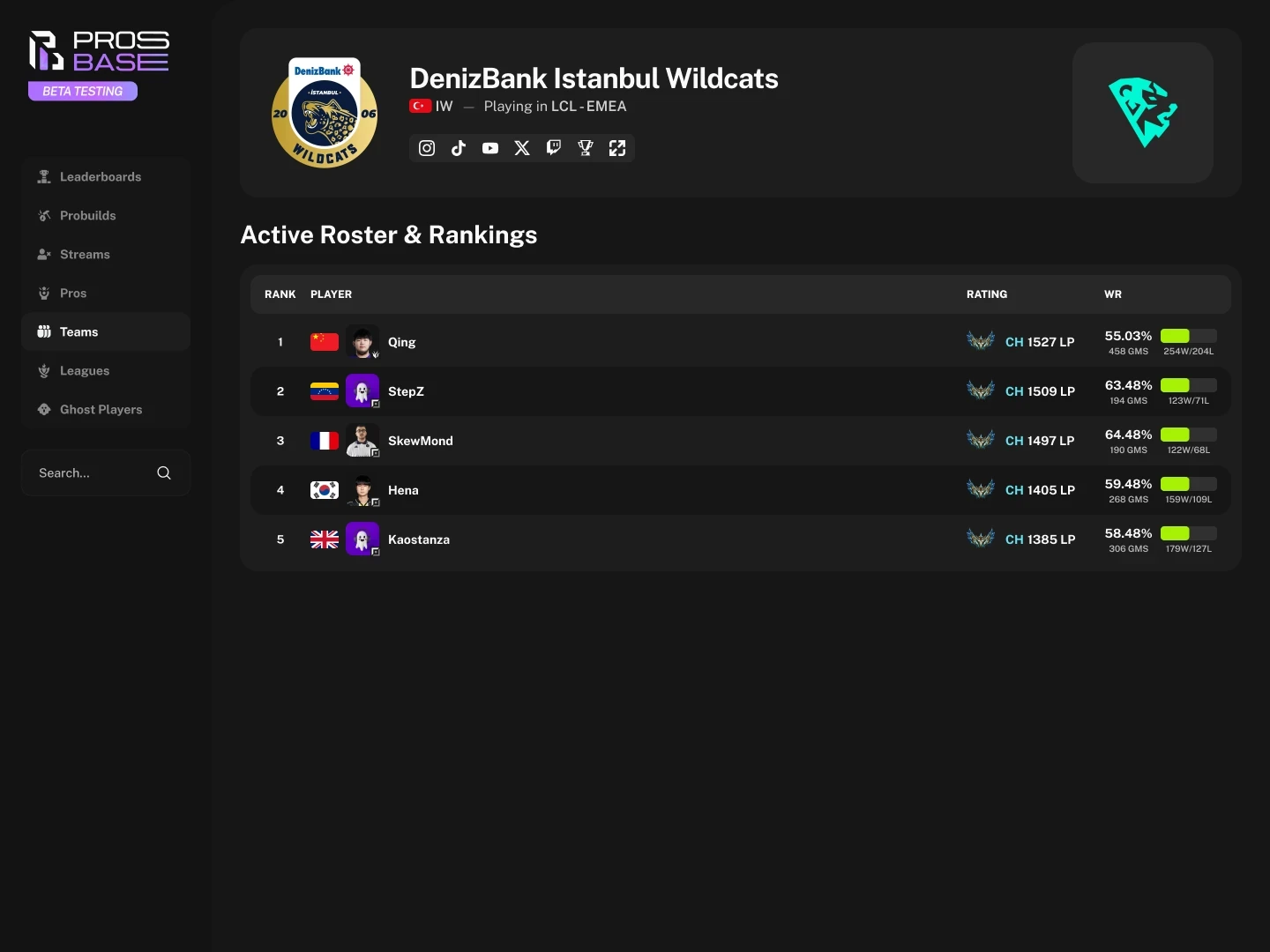Sort by the WR column header
This screenshot has width=1270, height=952.
[1113, 294]
